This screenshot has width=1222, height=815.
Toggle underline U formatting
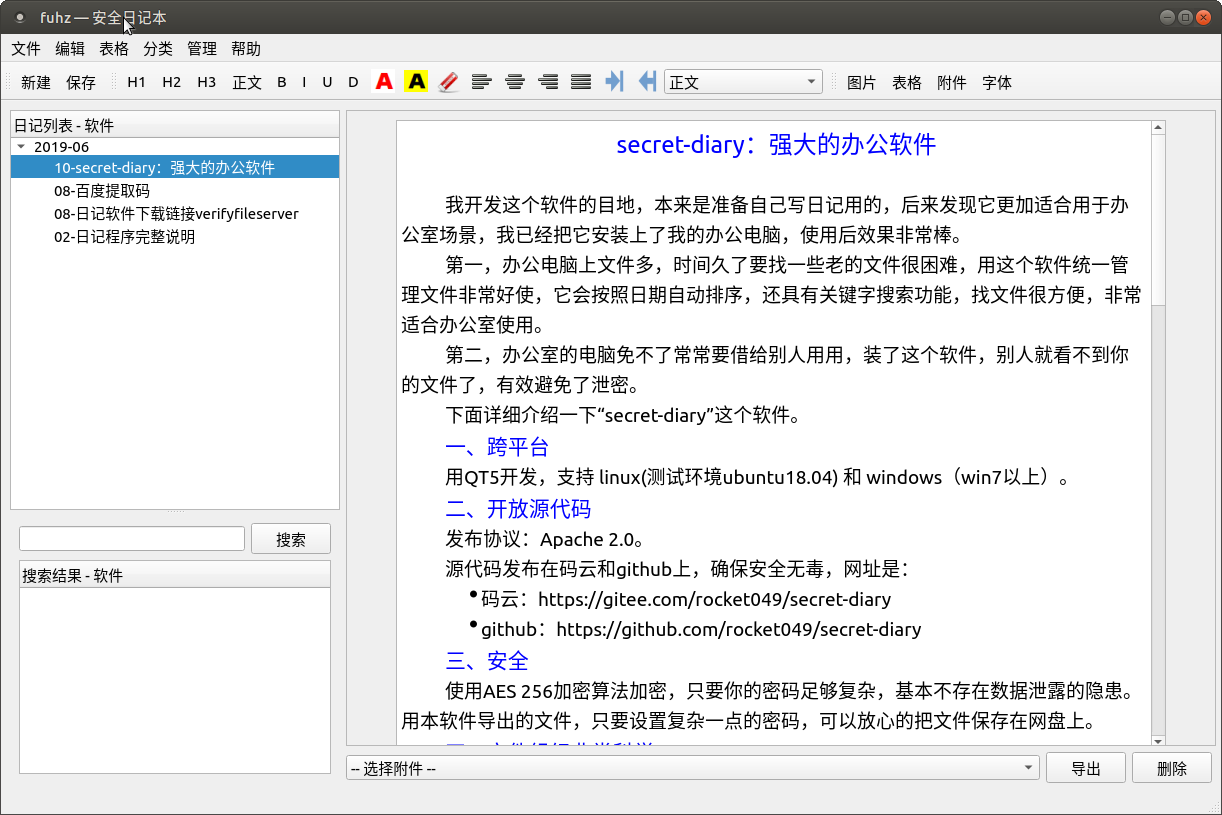tap(327, 82)
